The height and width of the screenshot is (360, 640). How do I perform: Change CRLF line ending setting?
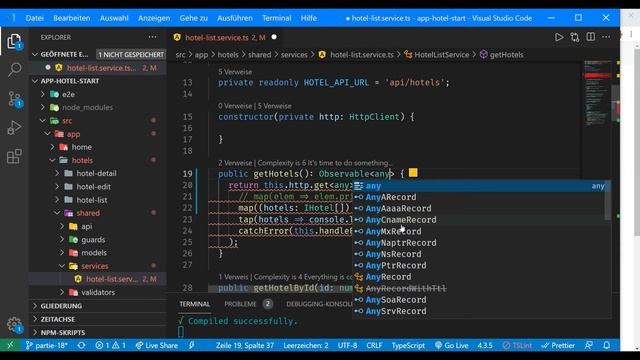click(x=374, y=345)
